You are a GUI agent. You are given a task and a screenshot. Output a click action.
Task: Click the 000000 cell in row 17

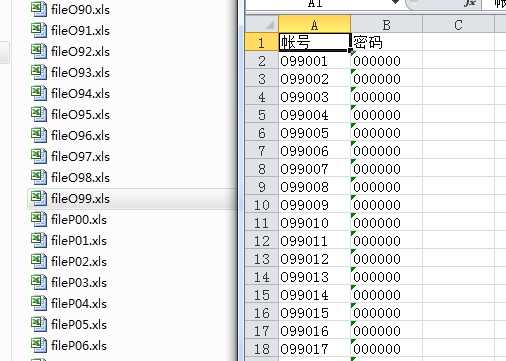pyautogui.click(x=387, y=331)
